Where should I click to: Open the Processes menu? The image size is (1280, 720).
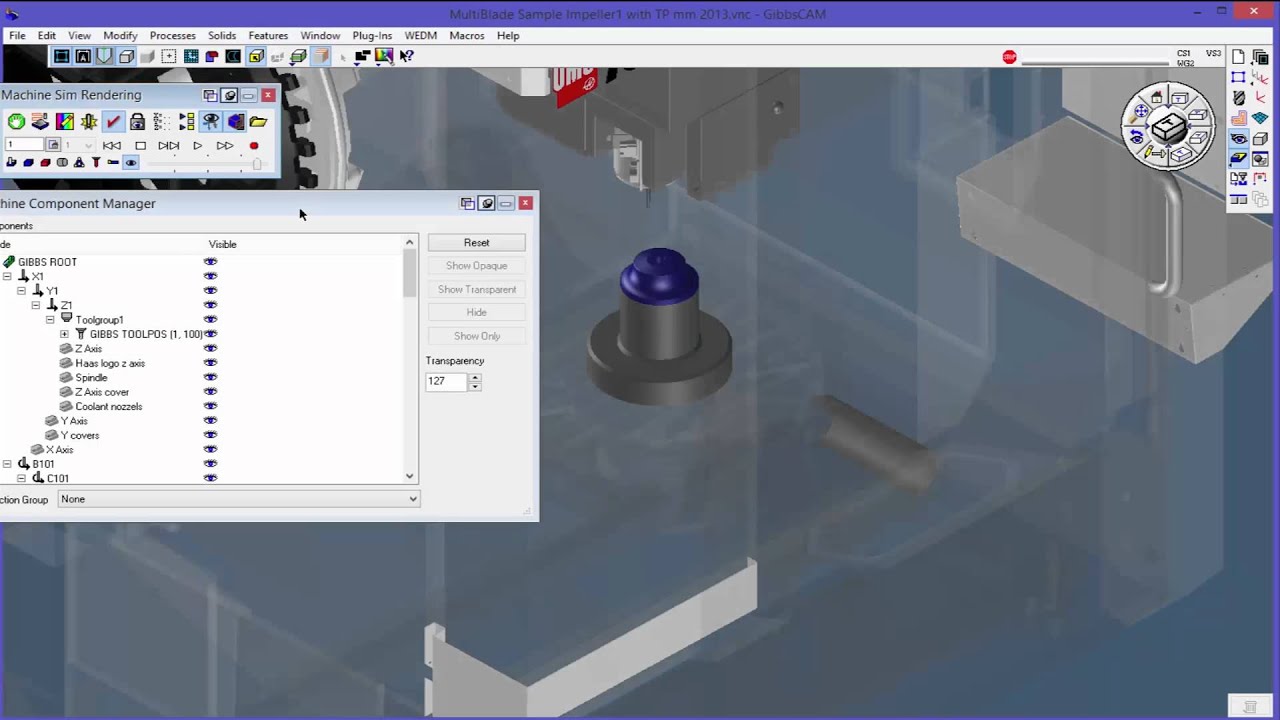click(x=173, y=35)
